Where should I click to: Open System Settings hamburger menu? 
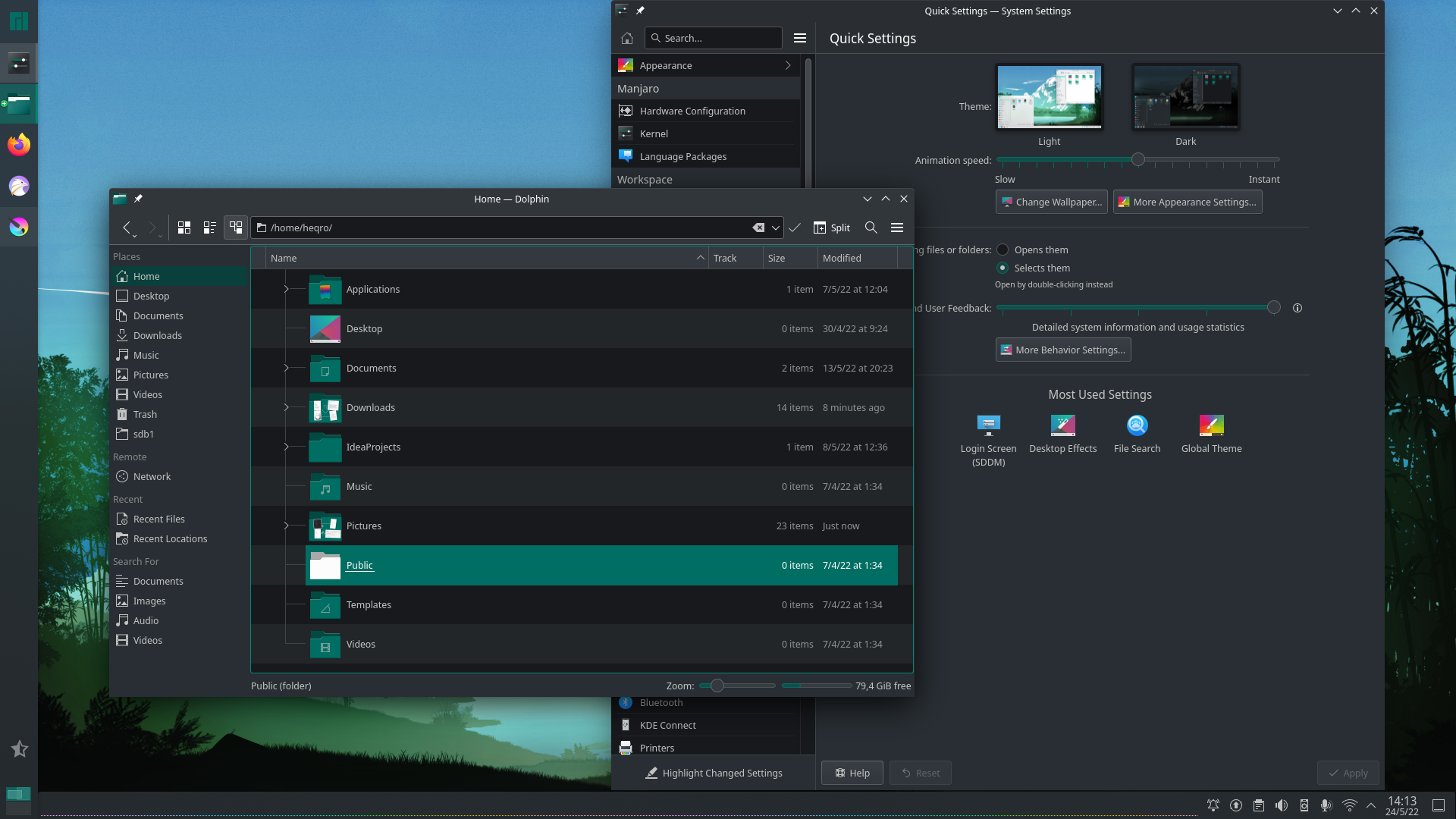[800, 38]
